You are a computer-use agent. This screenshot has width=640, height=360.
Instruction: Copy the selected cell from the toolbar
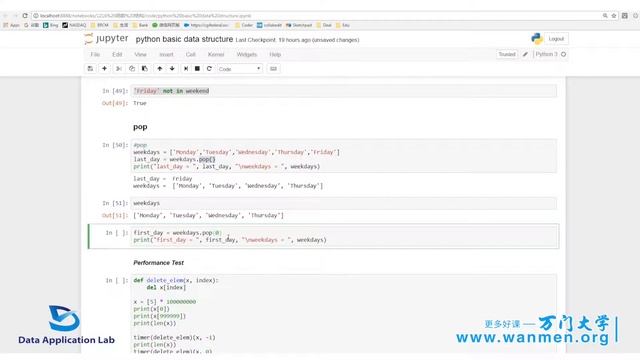click(x=132, y=69)
